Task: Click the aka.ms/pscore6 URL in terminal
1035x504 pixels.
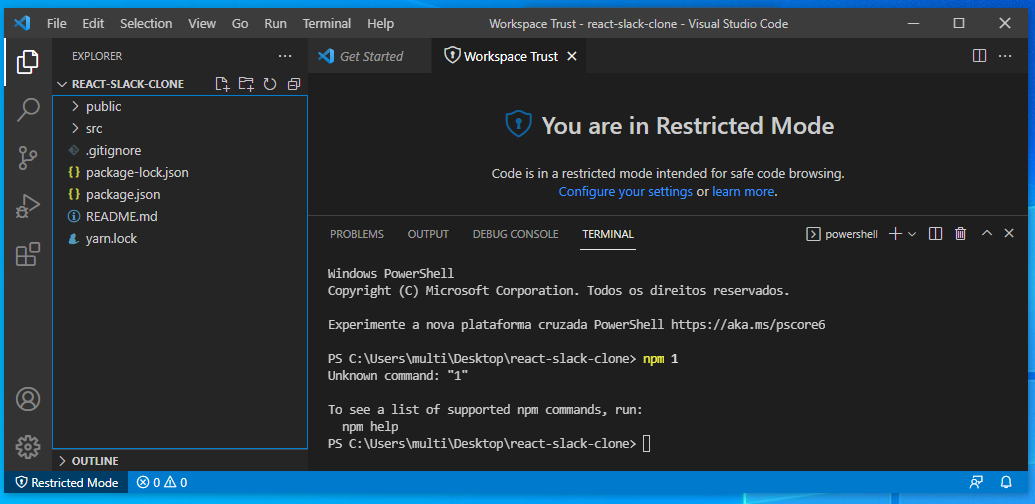Action: [x=749, y=325]
